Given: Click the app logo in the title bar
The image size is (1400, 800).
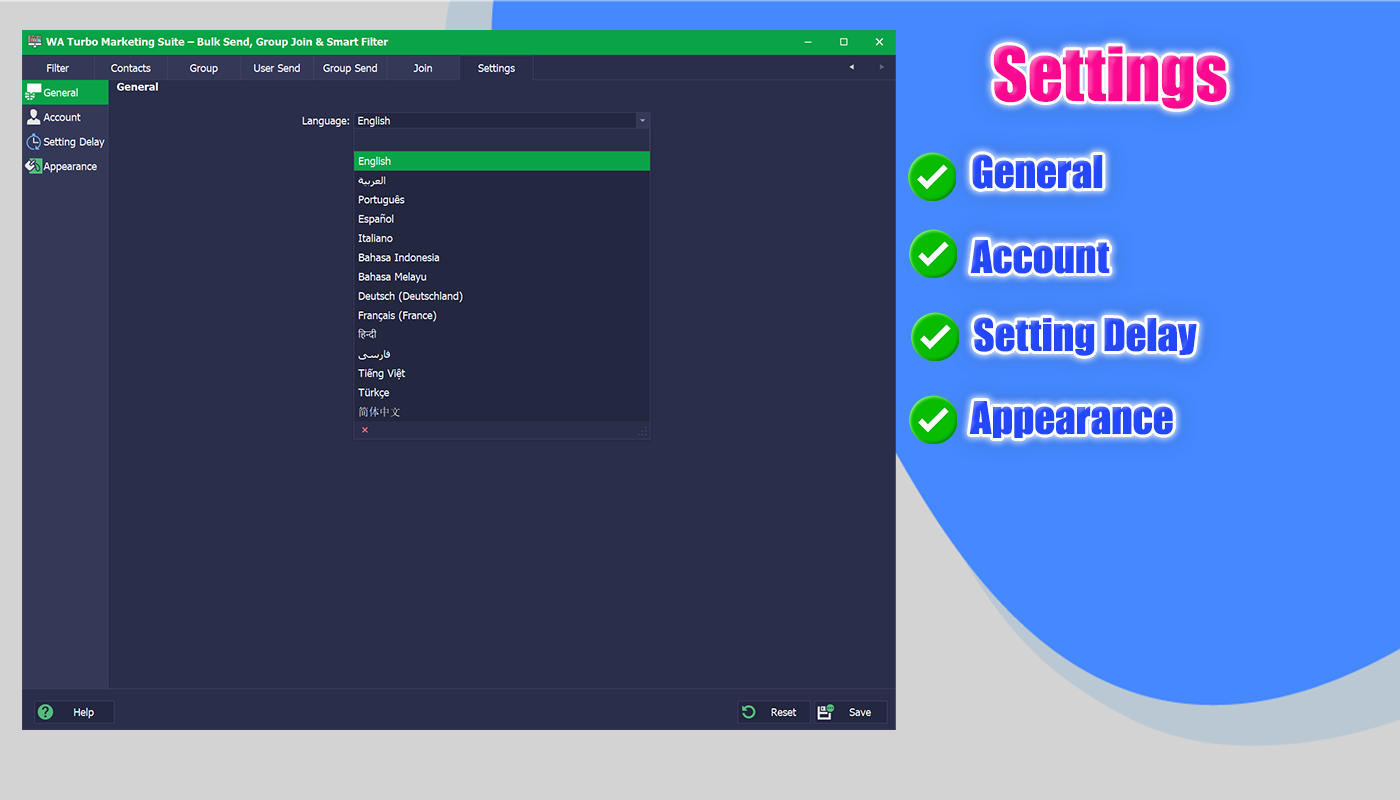Looking at the screenshot, I should [x=34, y=42].
